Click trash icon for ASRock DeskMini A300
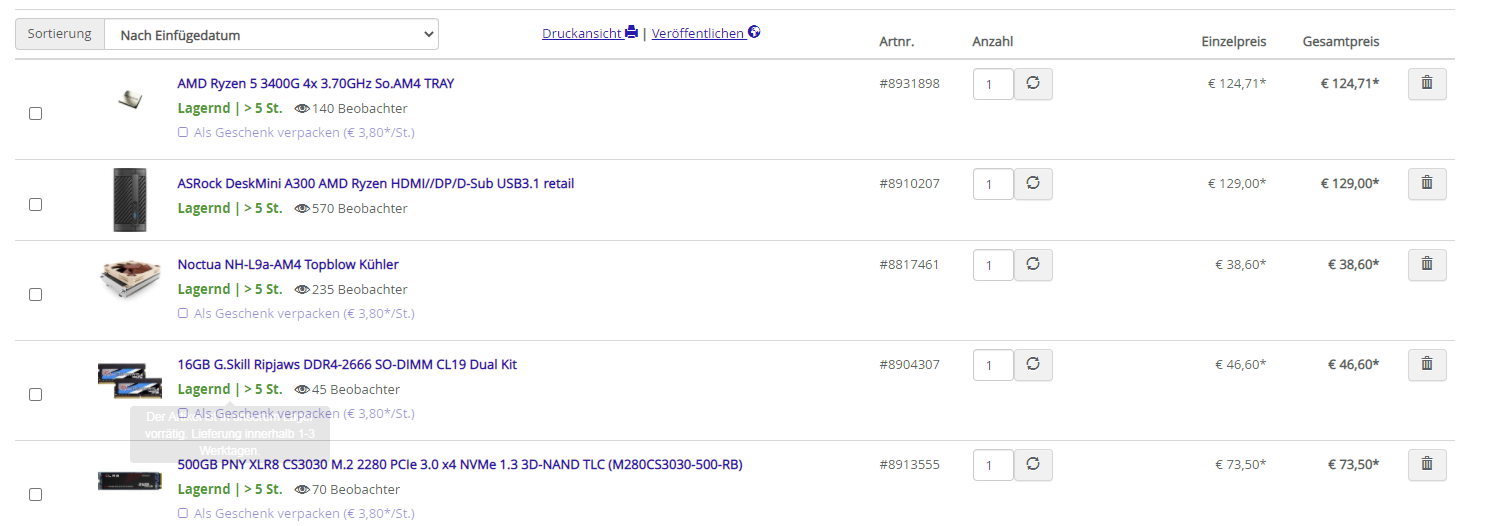The image size is (1492, 526). coord(1427,184)
